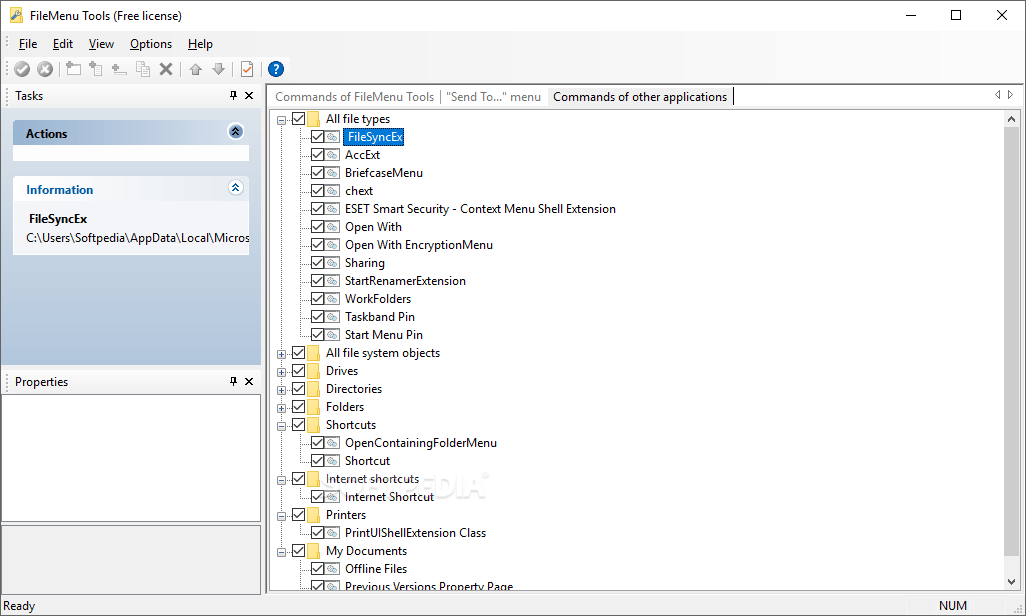Click the Add Separator toolbar icon
This screenshot has width=1026, height=616.
pyautogui.click(x=119, y=69)
